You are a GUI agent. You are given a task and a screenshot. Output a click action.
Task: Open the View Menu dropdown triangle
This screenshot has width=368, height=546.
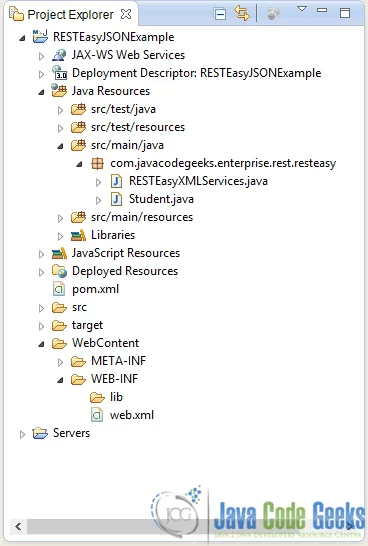click(x=302, y=9)
